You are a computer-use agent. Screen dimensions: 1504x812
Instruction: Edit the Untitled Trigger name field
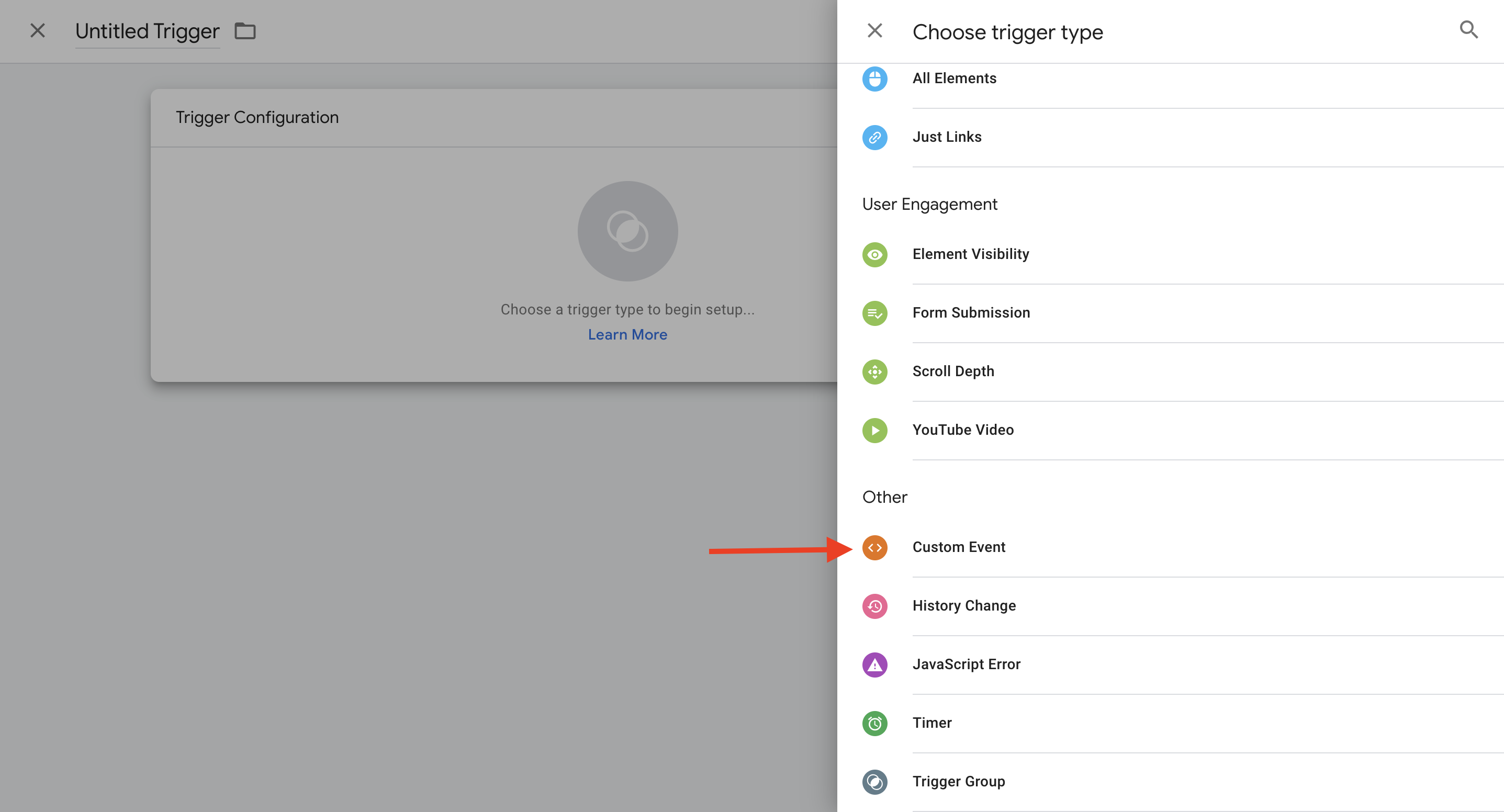click(x=147, y=31)
